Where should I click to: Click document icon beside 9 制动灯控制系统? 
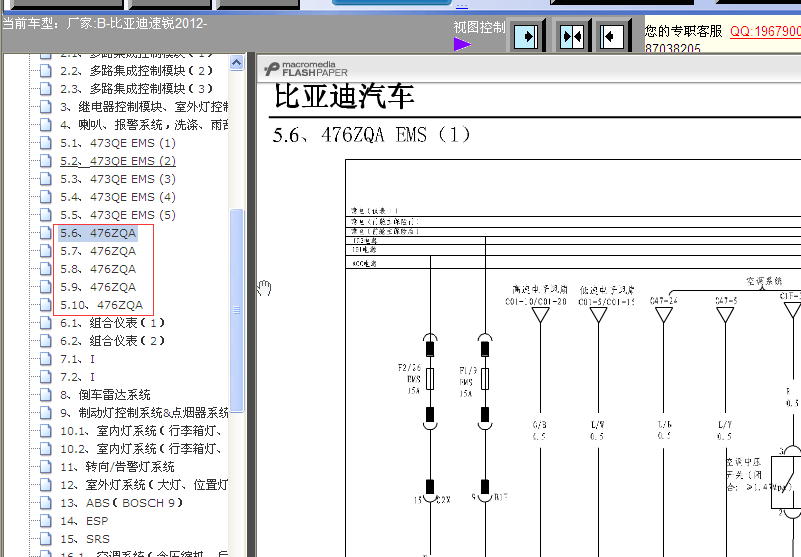tap(45, 413)
